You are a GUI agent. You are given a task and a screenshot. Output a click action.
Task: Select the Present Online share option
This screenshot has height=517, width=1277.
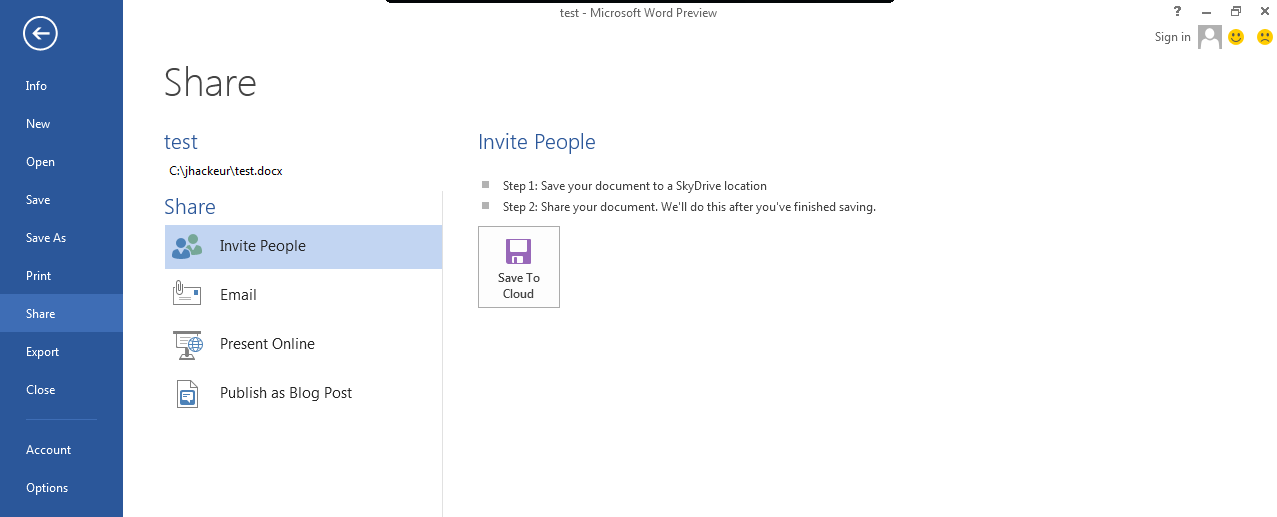click(303, 344)
